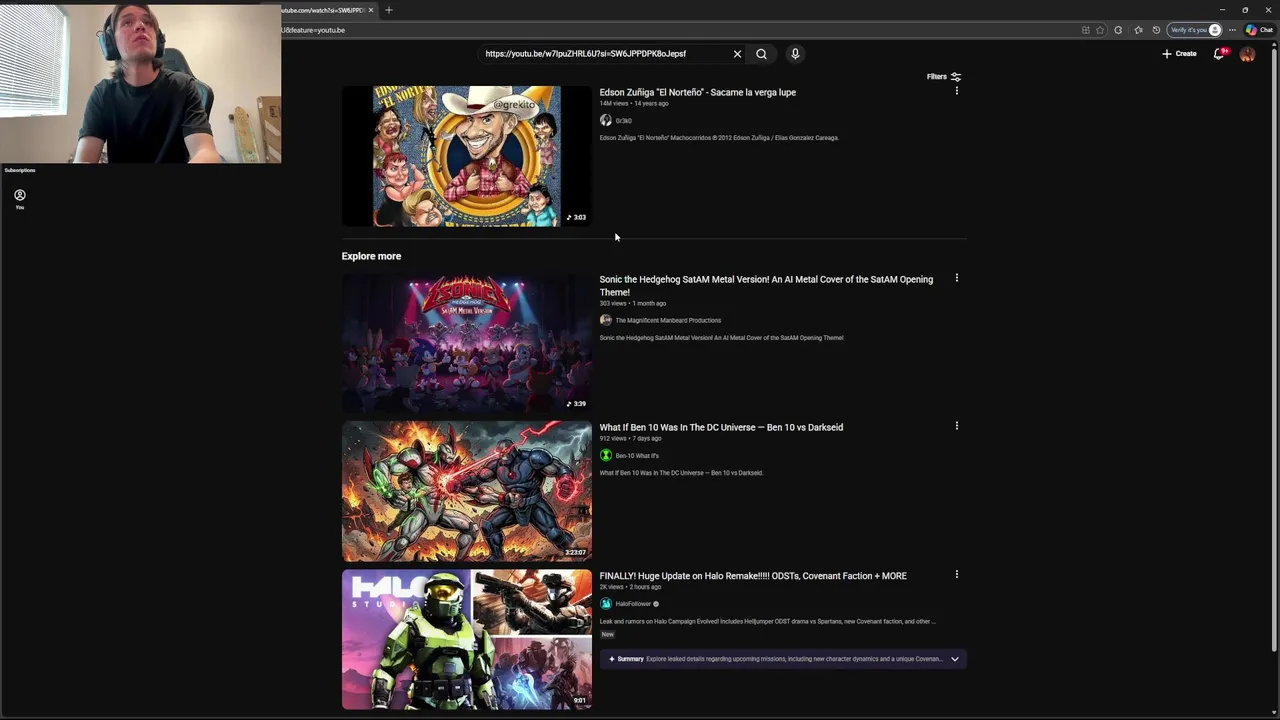Click the YouTube search magnifier button
This screenshot has width=1280, height=720.
(x=761, y=54)
